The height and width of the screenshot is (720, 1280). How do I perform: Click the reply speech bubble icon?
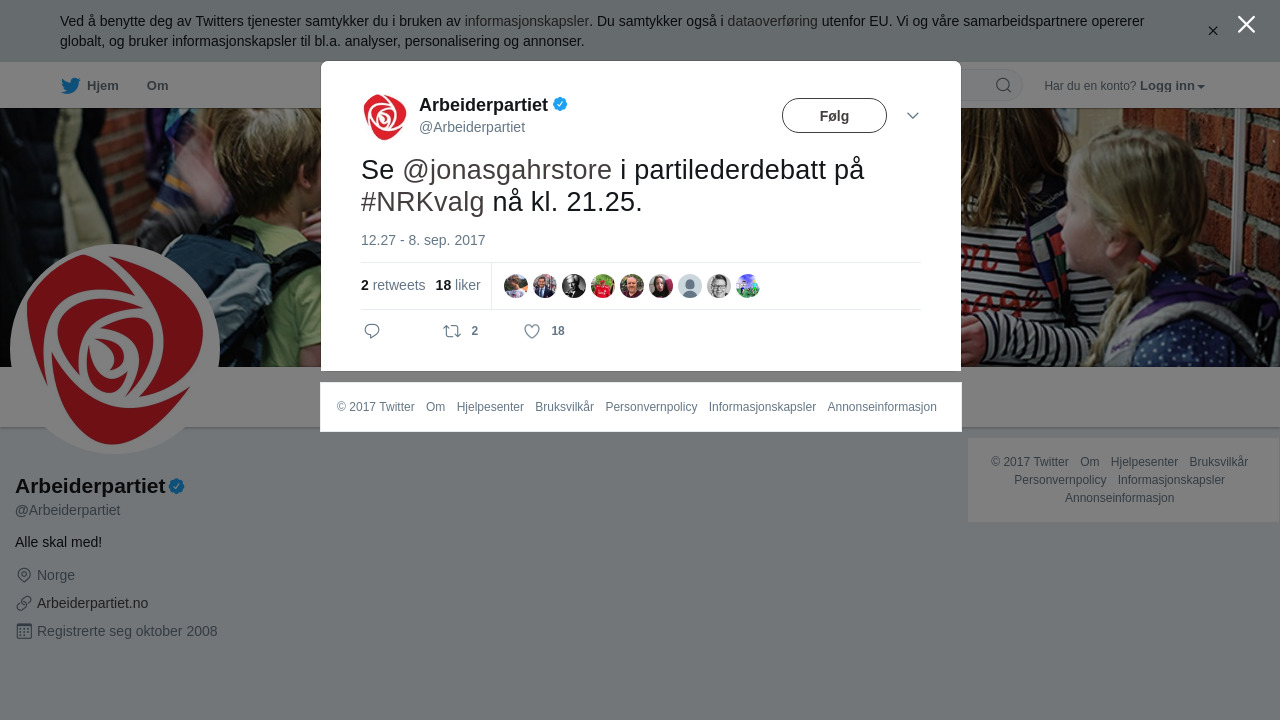[372, 331]
